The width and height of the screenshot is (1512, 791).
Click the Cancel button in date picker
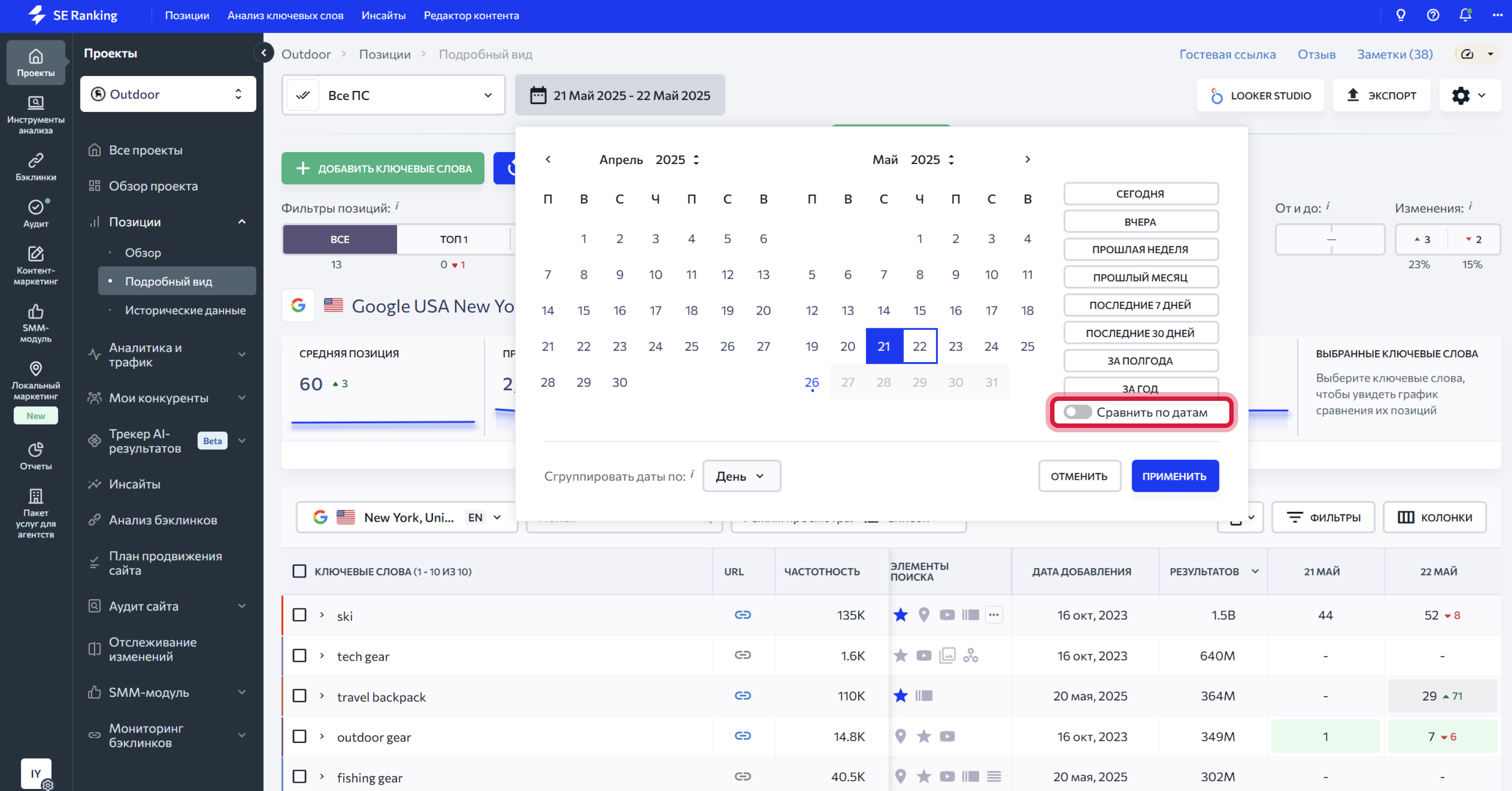click(1079, 476)
